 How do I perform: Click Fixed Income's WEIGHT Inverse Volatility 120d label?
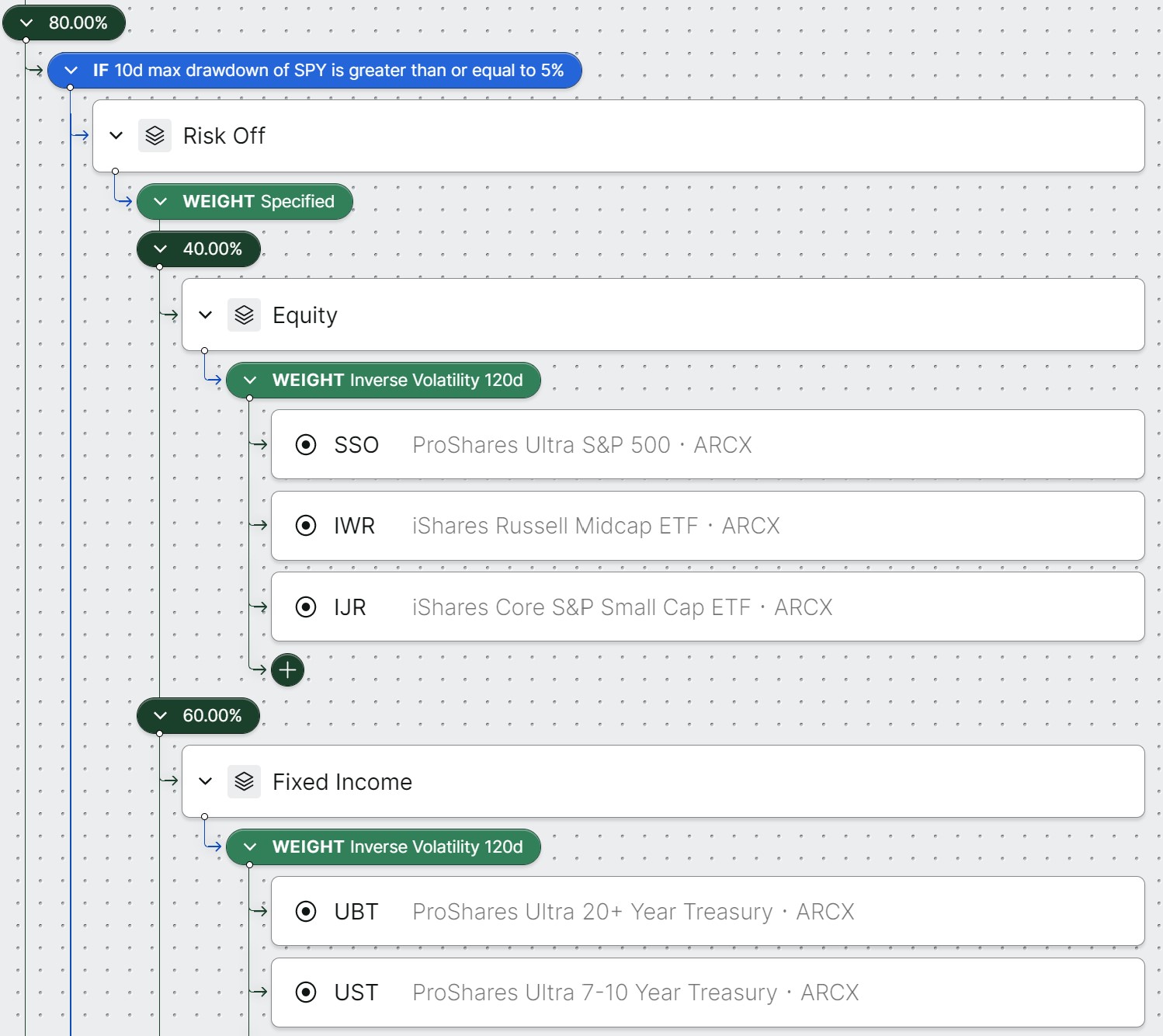coord(398,847)
